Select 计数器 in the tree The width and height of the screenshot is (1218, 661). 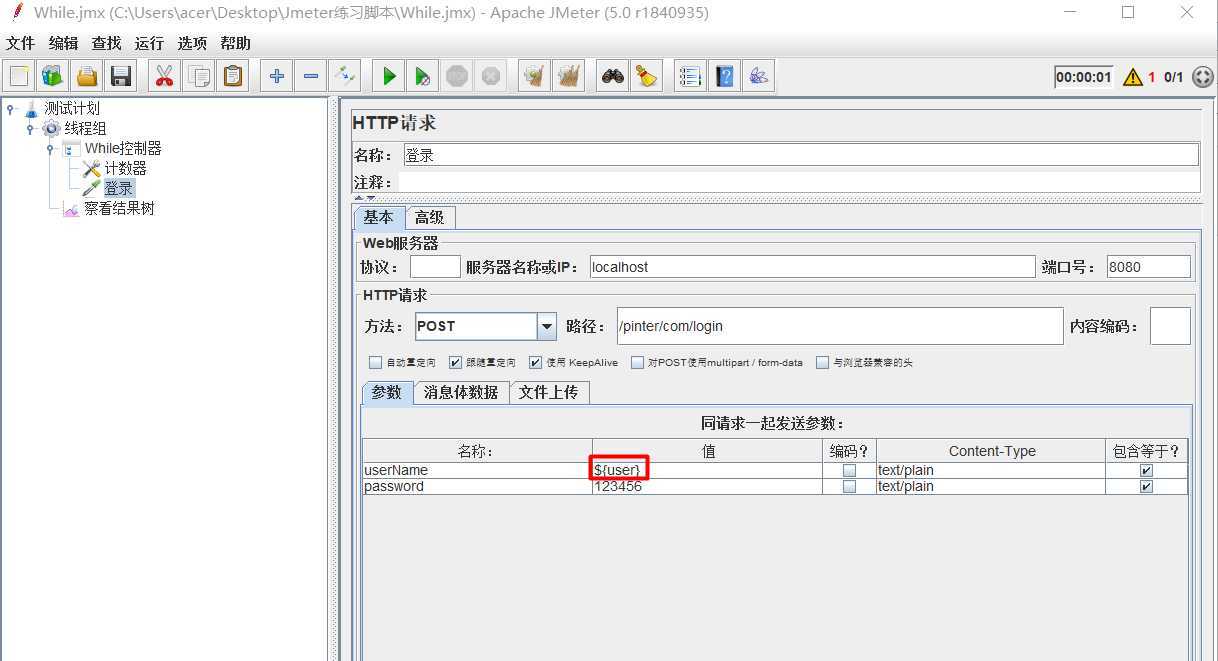[x=126, y=169]
